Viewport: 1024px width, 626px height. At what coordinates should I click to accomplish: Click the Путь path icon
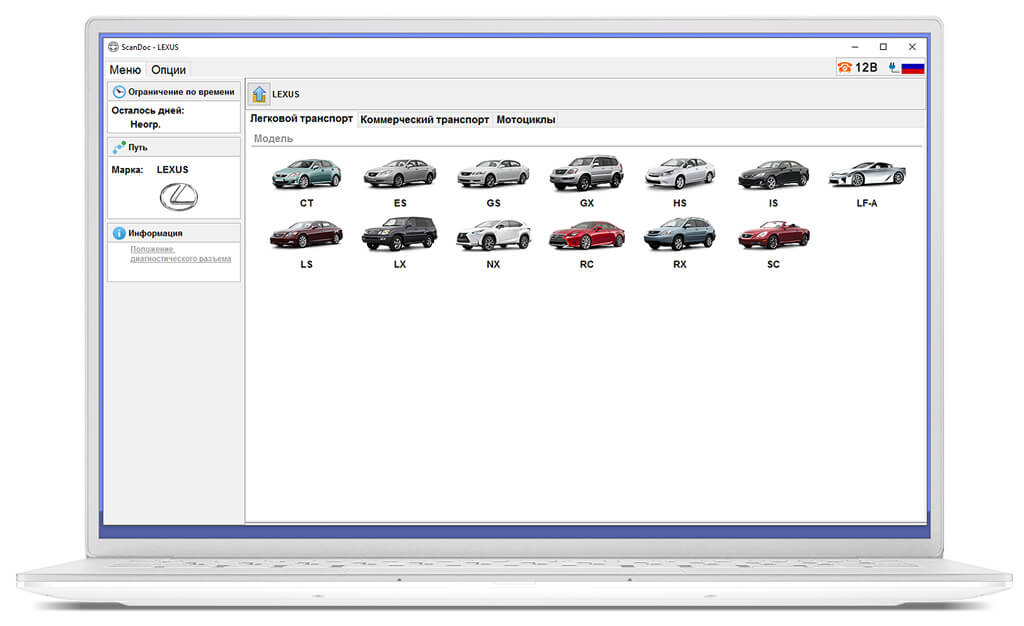point(119,148)
